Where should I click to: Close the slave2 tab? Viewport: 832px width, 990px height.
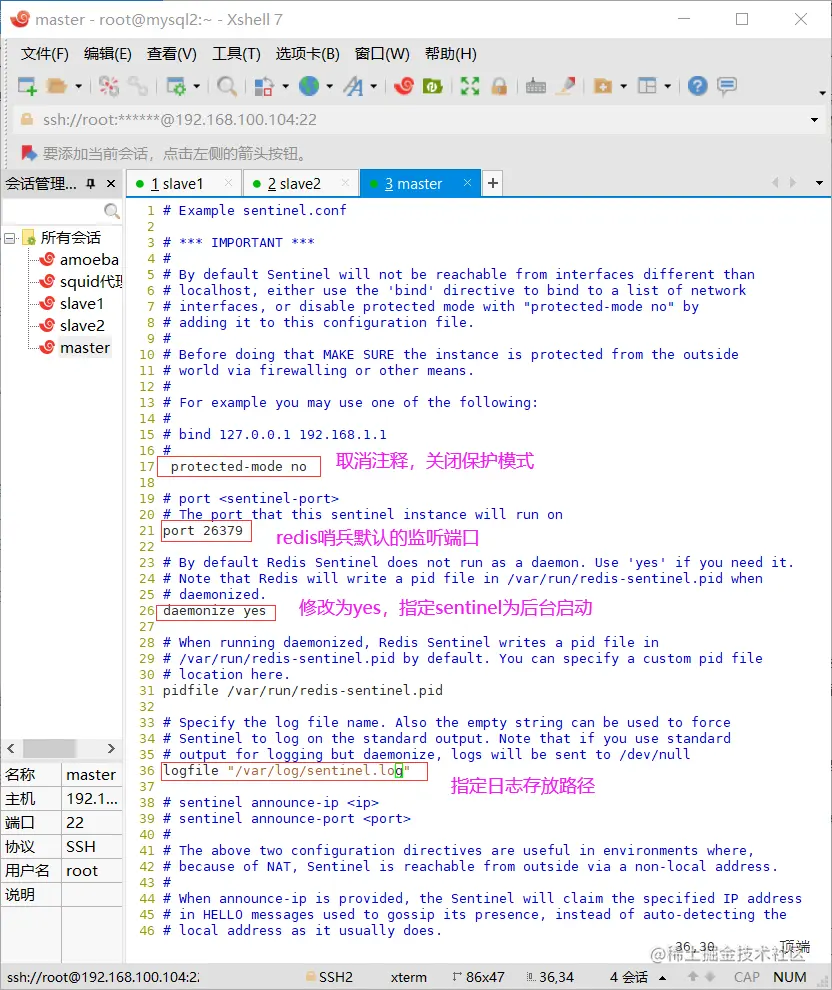(x=345, y=182)
